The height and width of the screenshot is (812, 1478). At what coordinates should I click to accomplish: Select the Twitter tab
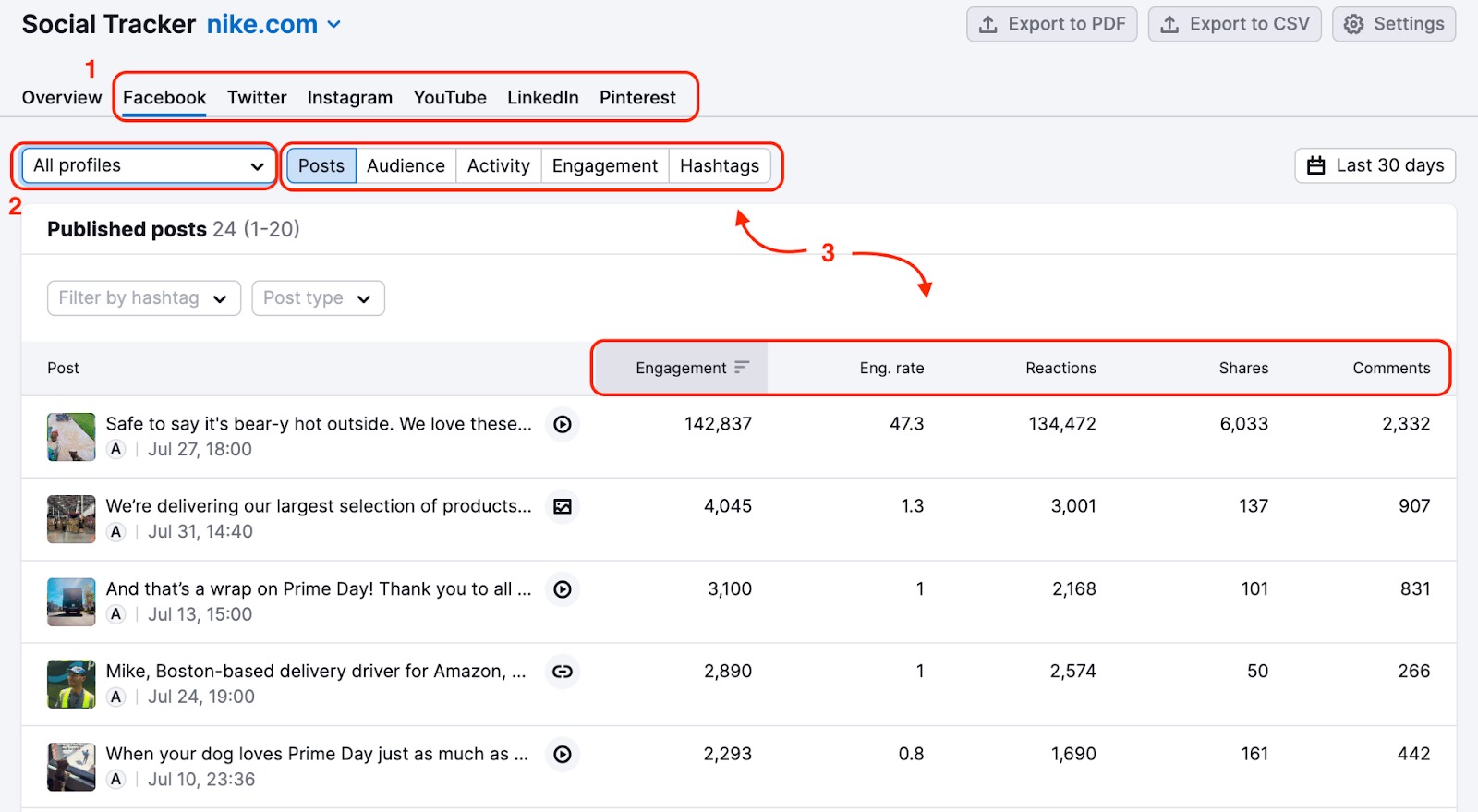tap(257, 97)
